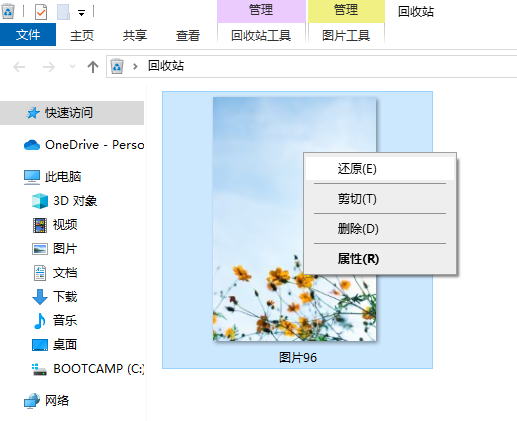
Task: Click the Recycle Bin icon in the address bar
Action: tap(117, 66)
